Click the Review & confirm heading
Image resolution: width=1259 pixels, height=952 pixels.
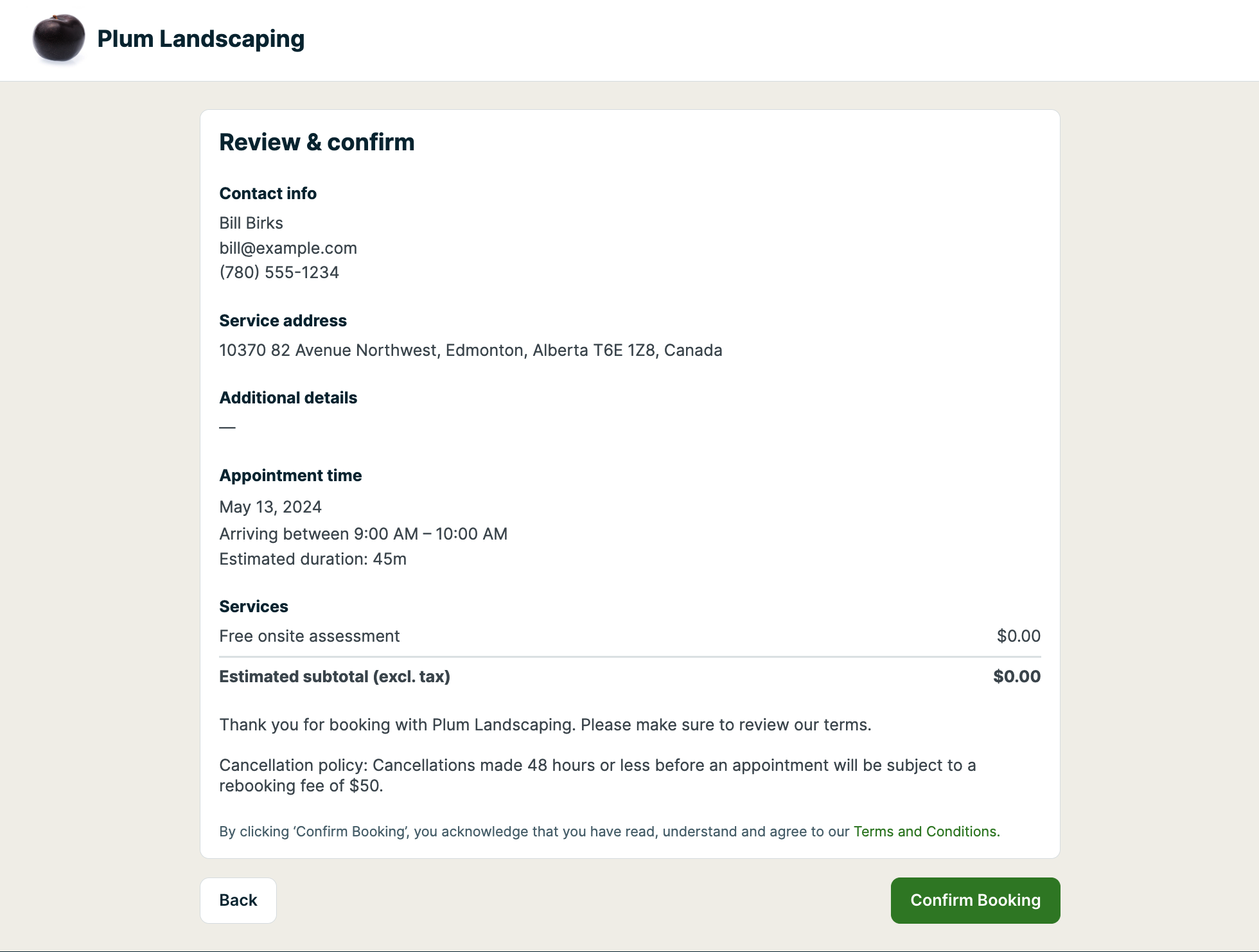click(x=317, y=142)
